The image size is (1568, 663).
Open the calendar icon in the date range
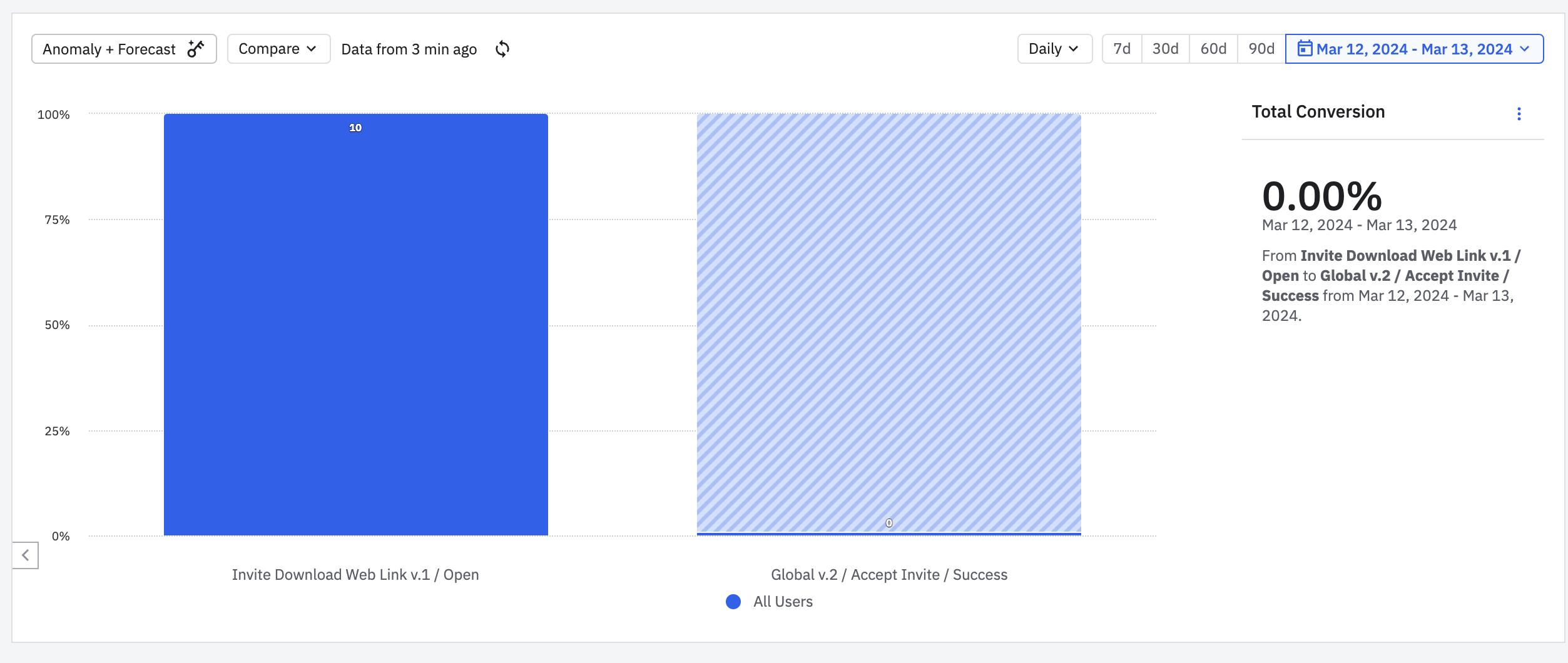pyautogui.click(x=1305, y=49)
